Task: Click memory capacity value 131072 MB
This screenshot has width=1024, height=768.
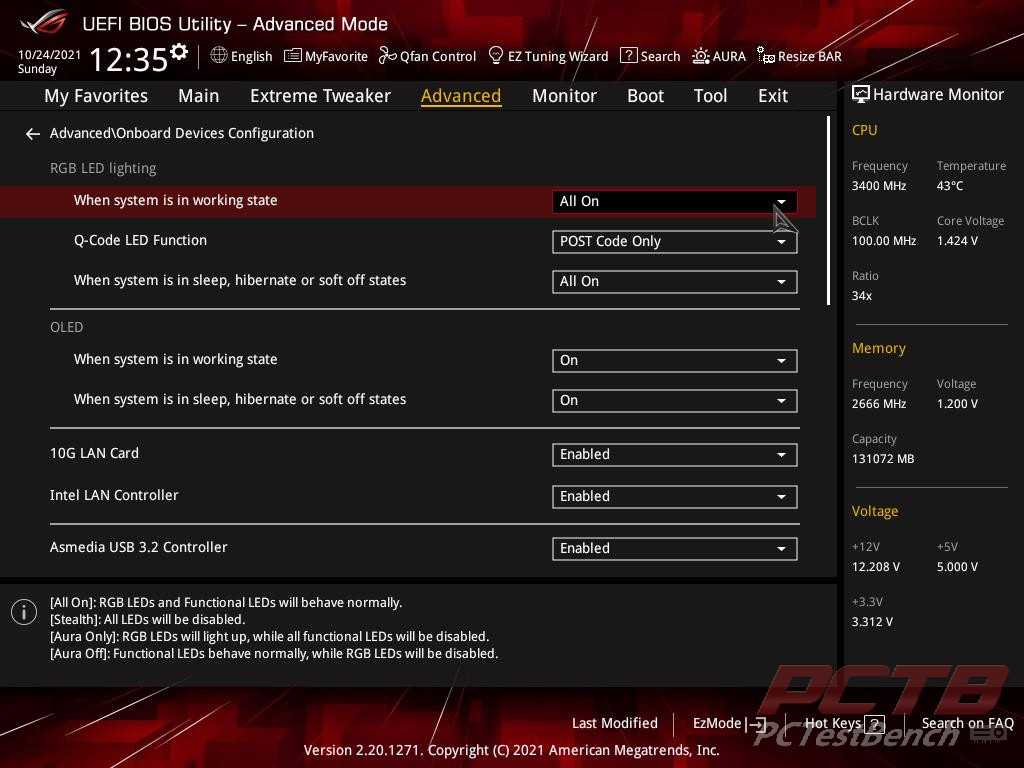Action: pos(883,459)
